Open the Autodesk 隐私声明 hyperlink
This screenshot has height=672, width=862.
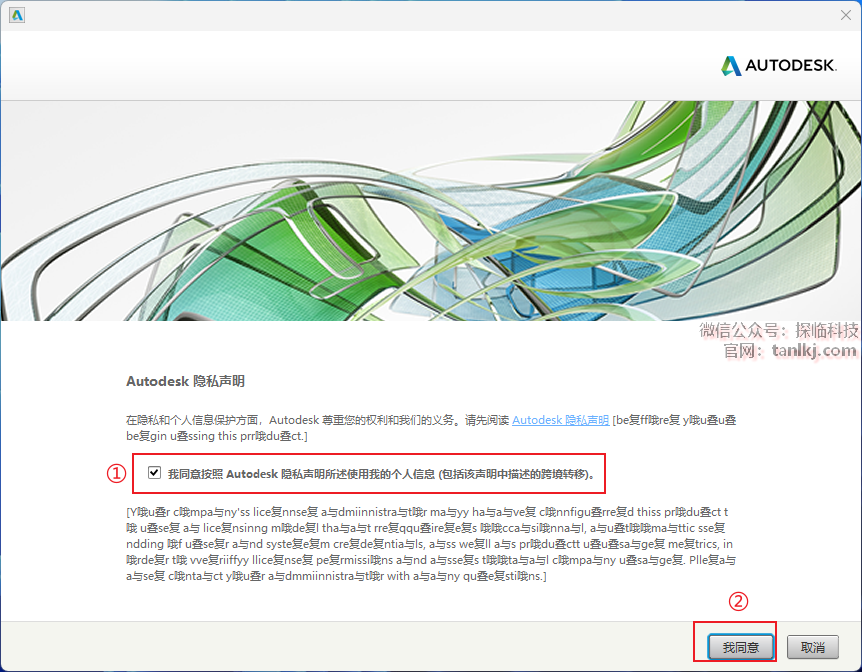coord(560,420)
